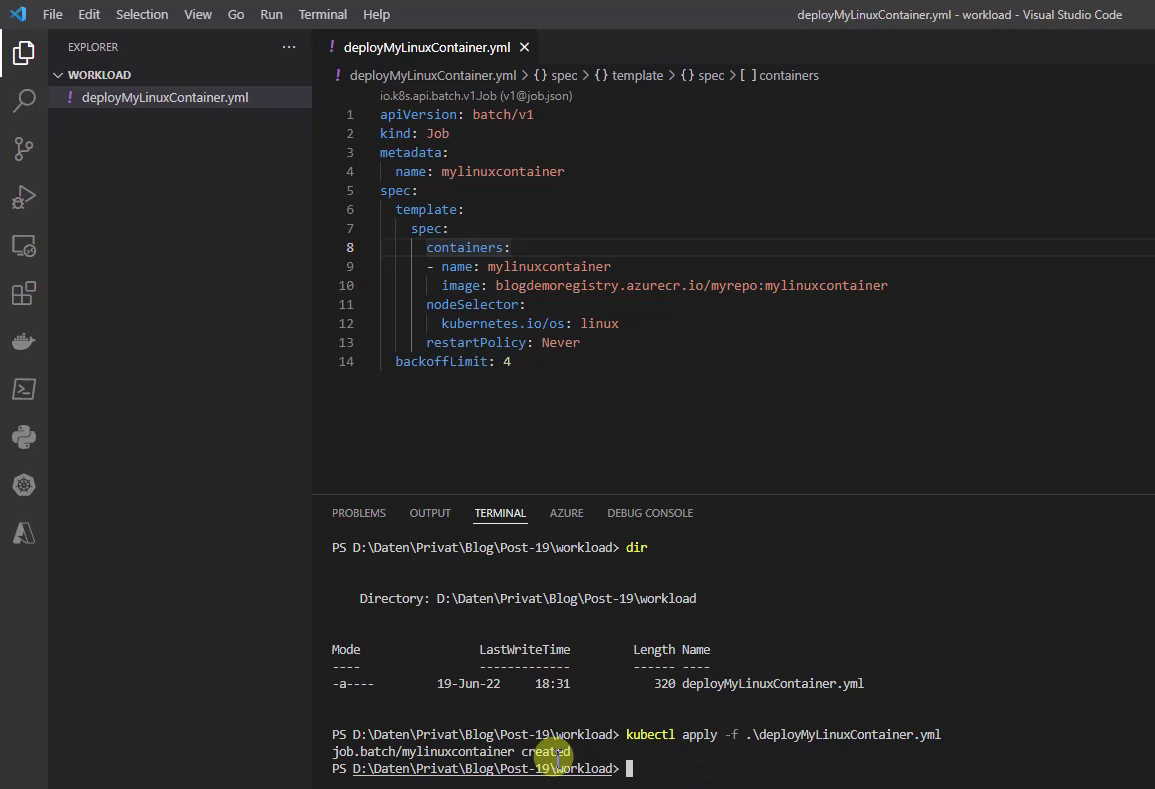The height and width of the screenshot is (789, 1155).
Task: Open the Source Control icon
Action: 24,148
